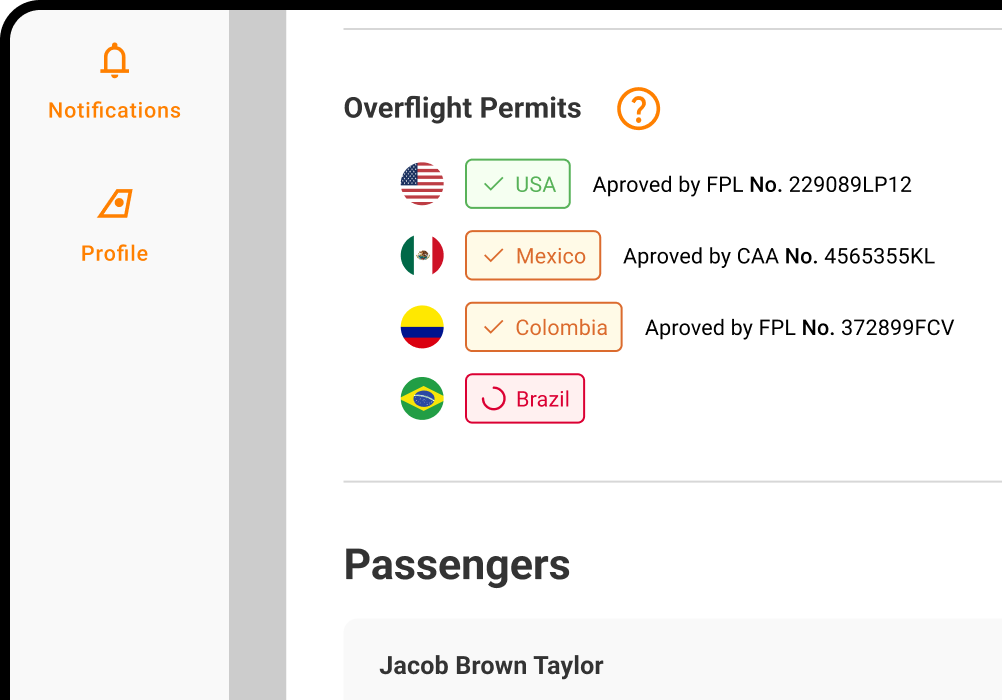Select the Mexico flag icon

click(422, 255)
